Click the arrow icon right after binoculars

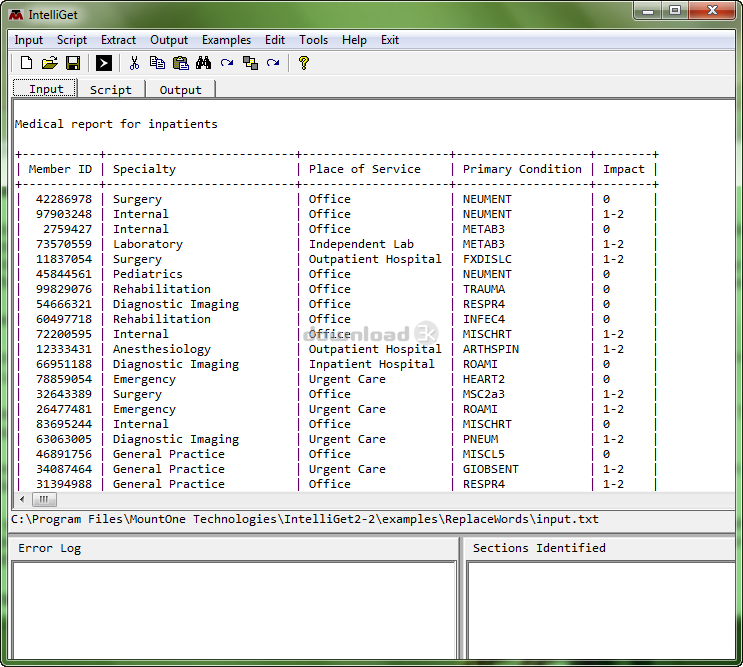pyautogui.click(x=227, y=63)
